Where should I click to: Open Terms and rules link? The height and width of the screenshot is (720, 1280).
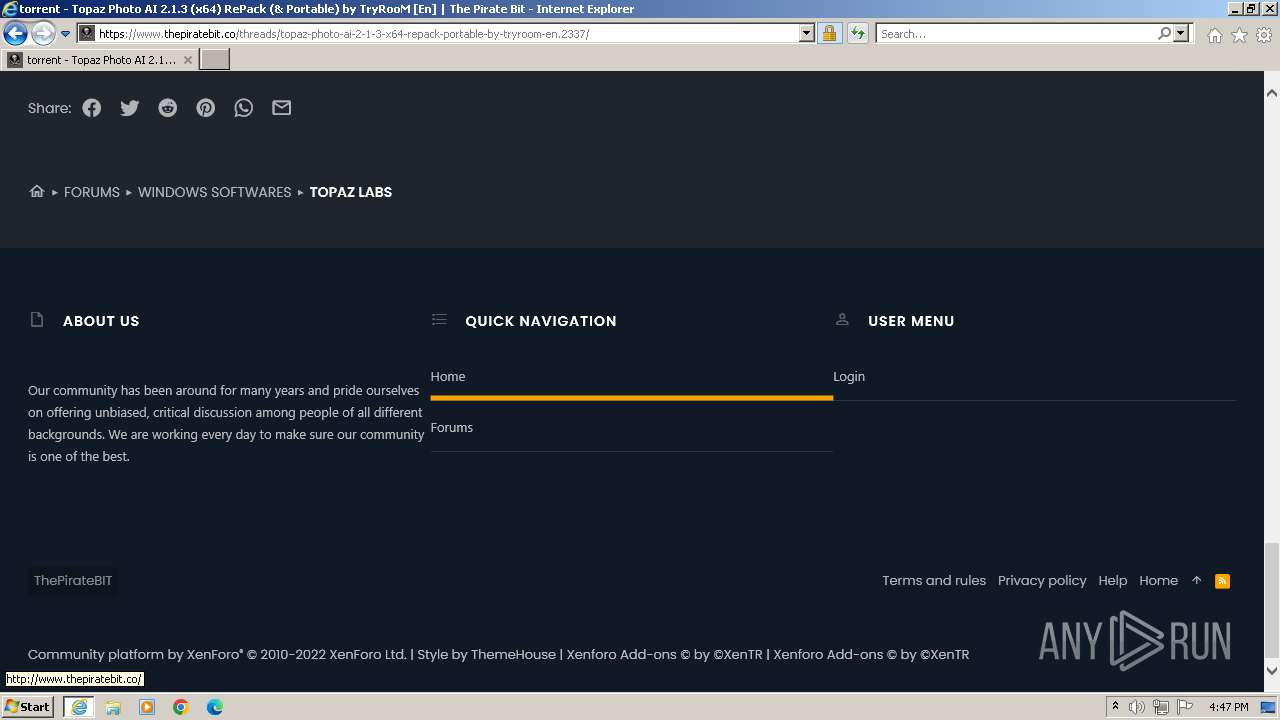pos(934,581)
